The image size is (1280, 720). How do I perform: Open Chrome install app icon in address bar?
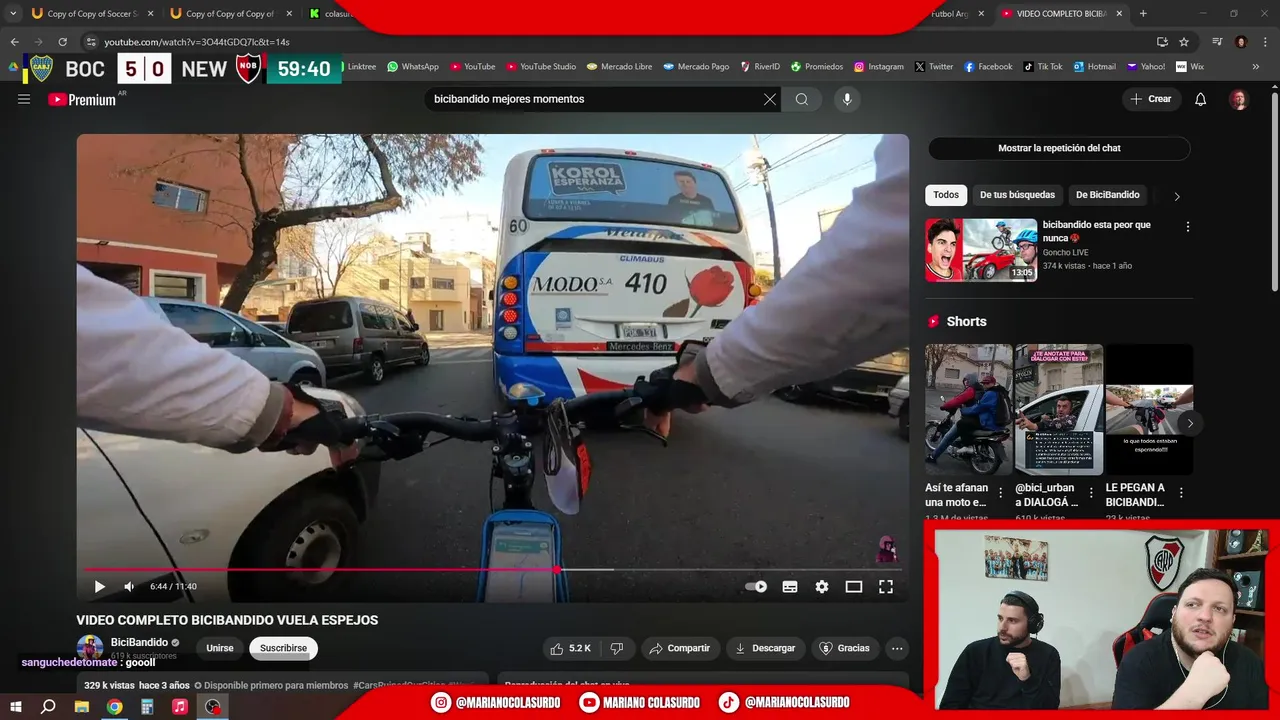click(x=1162, y=42)
